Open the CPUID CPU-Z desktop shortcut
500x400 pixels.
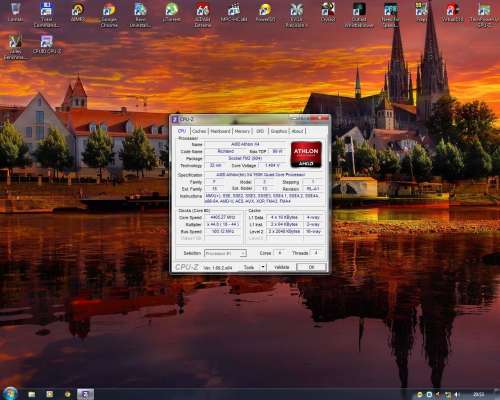47,44
